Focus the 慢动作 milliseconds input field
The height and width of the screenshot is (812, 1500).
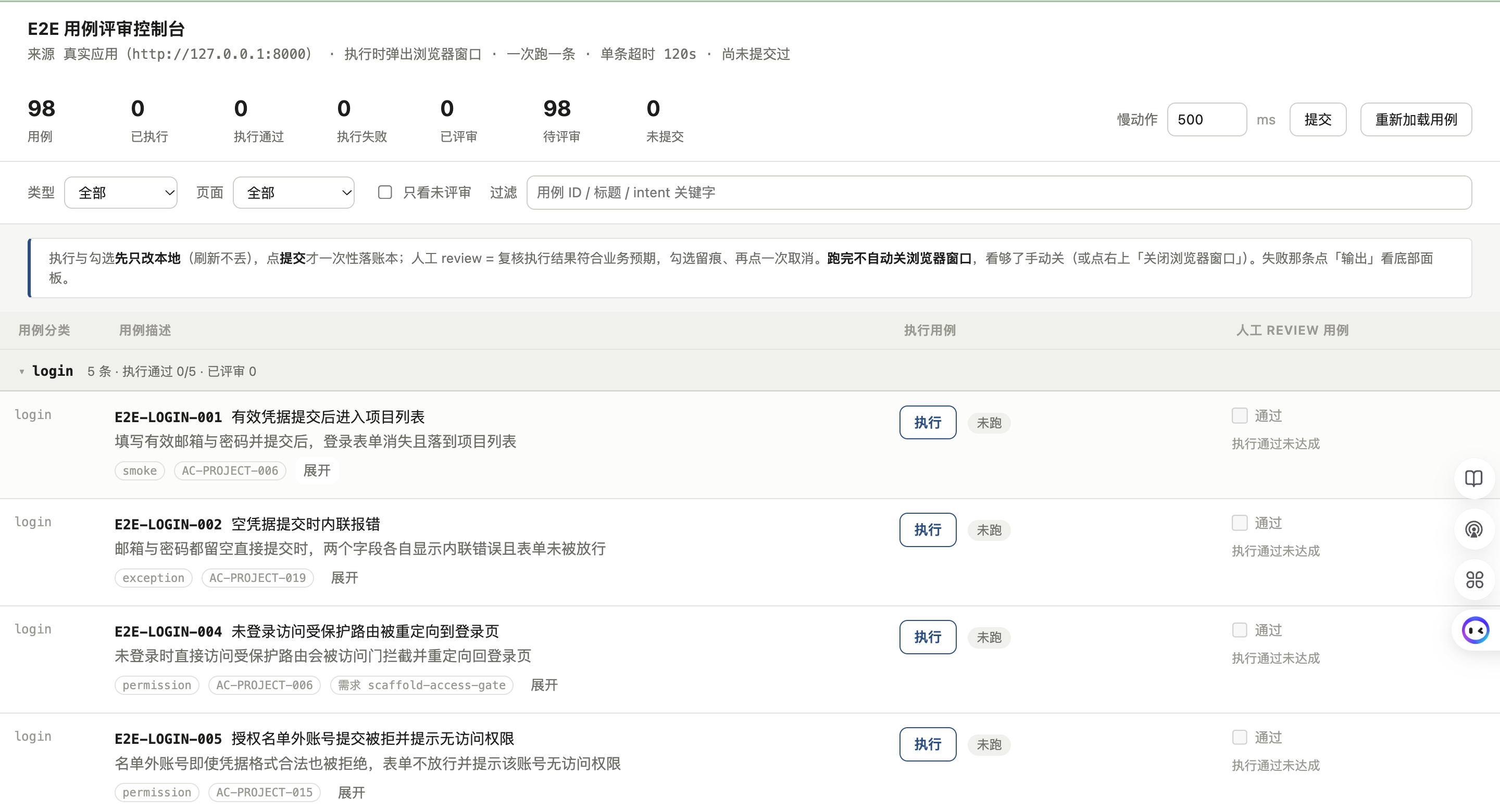(x=1207, y=119)
